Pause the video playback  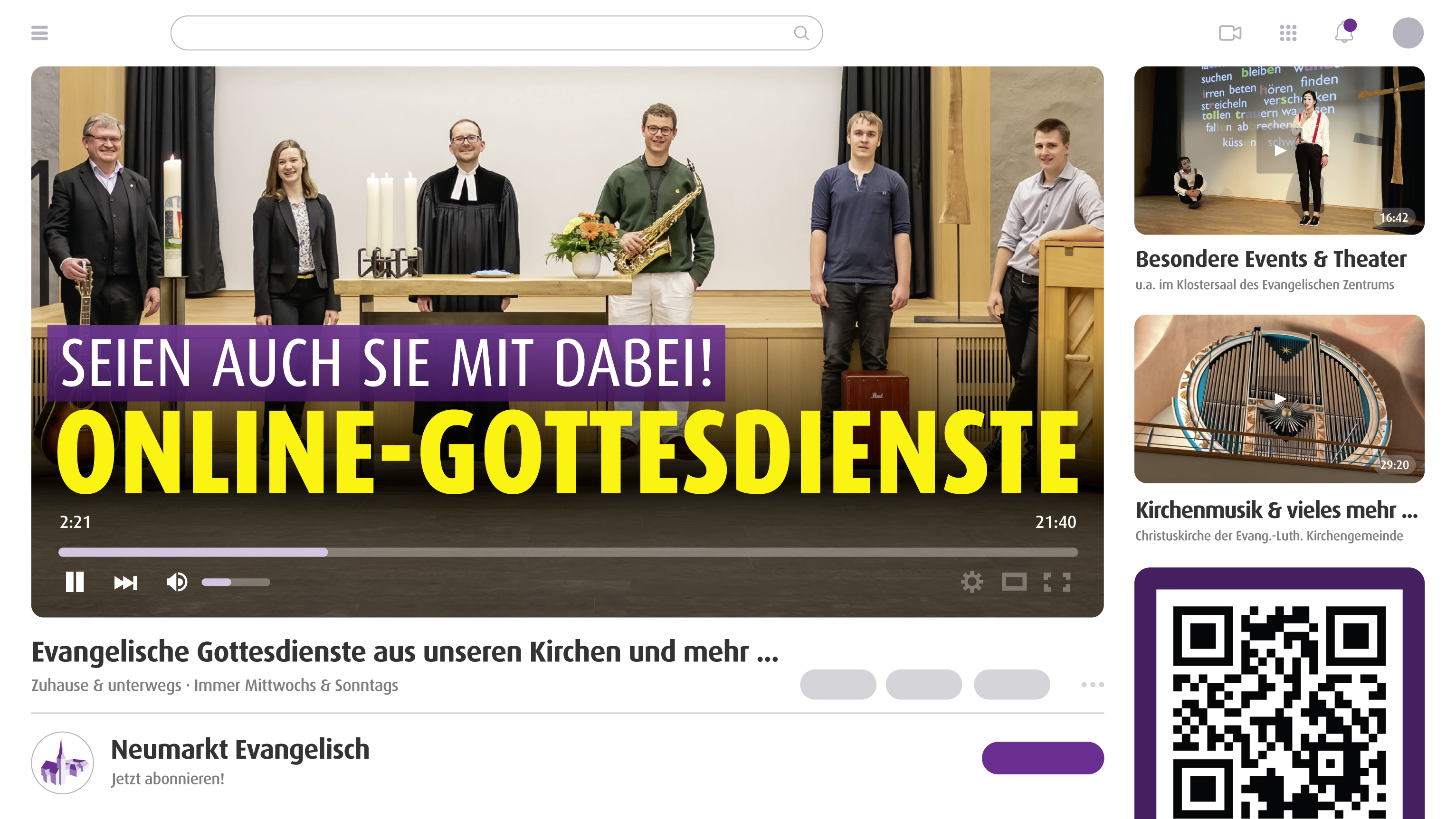(75, 582)
